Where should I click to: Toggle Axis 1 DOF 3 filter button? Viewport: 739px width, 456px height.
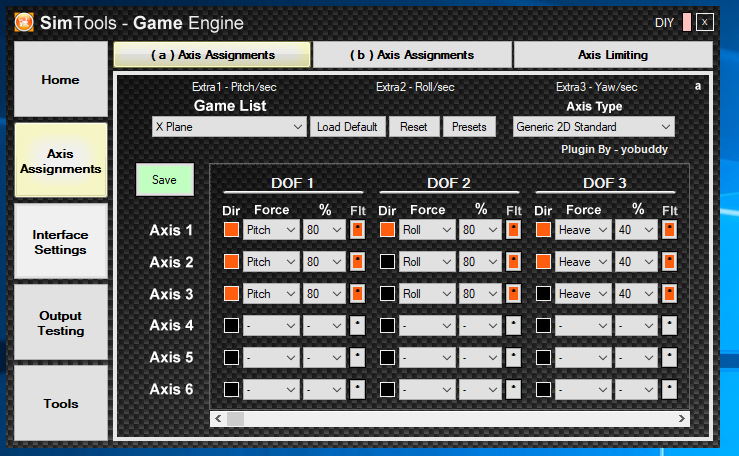click(669, 230)
